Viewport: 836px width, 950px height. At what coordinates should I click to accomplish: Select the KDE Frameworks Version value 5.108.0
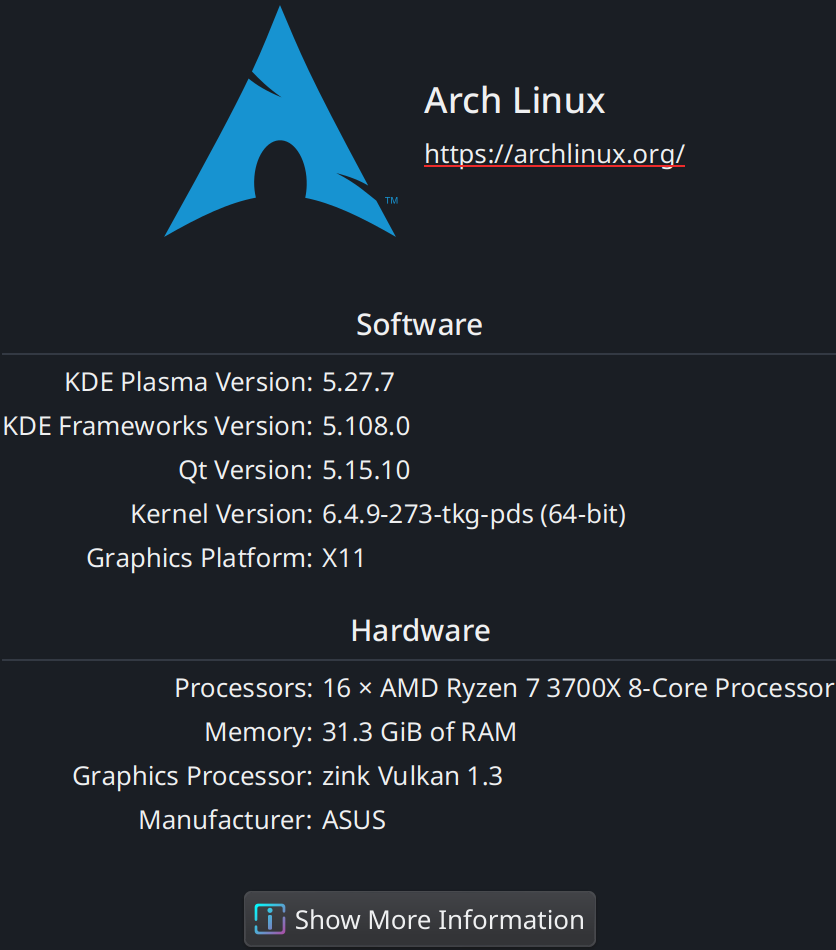(x=367, y=425)
